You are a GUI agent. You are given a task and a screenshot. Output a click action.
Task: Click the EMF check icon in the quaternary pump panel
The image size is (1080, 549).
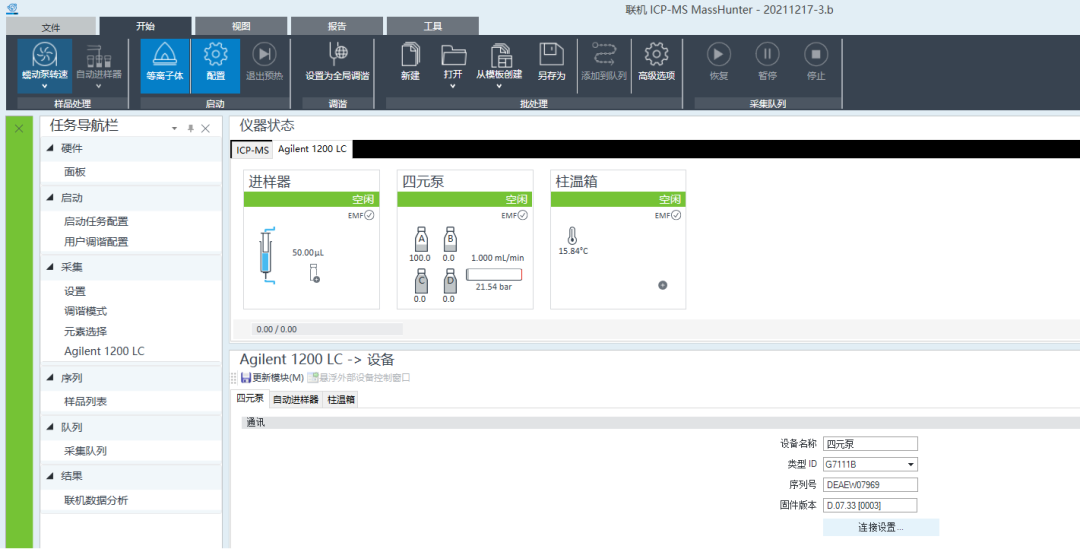tap(523, 216)
